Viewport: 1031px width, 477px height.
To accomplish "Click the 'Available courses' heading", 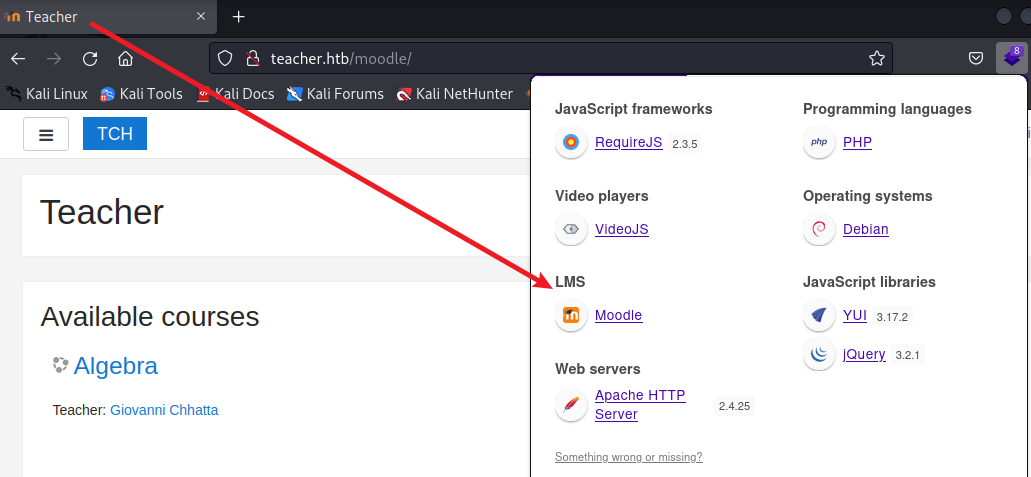I will pos(150,316).
